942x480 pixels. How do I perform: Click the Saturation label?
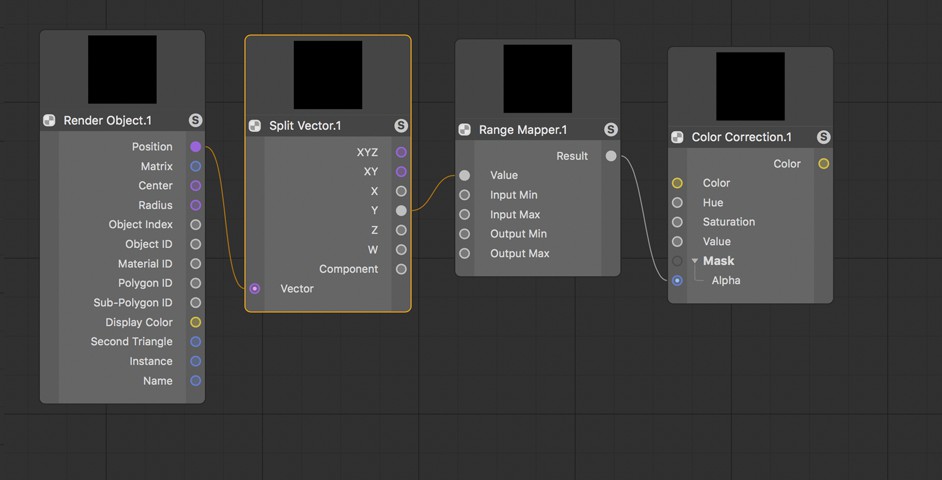click(729, 222)
